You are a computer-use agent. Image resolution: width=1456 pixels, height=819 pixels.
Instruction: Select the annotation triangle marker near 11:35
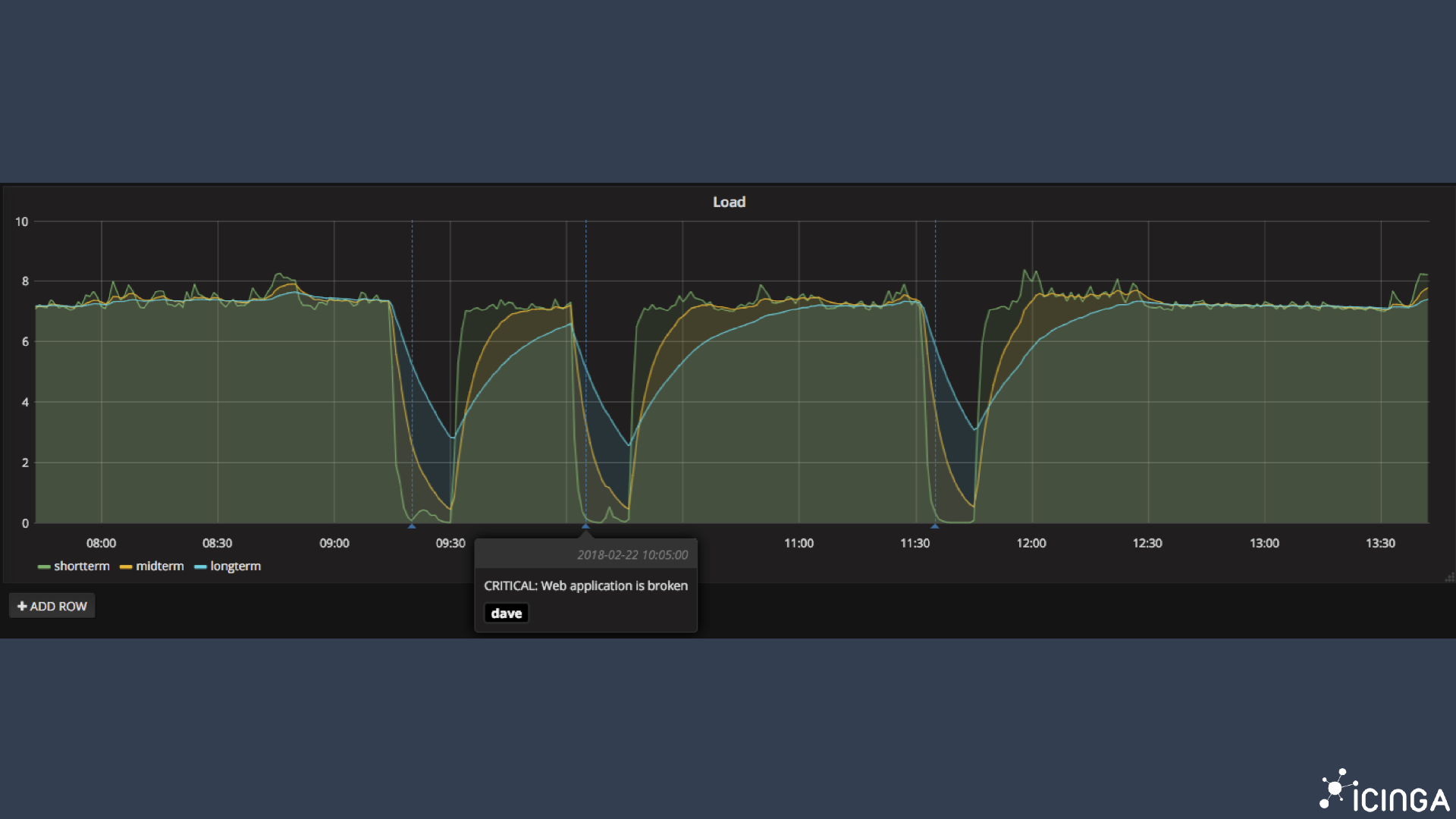(x=935, y=526)
